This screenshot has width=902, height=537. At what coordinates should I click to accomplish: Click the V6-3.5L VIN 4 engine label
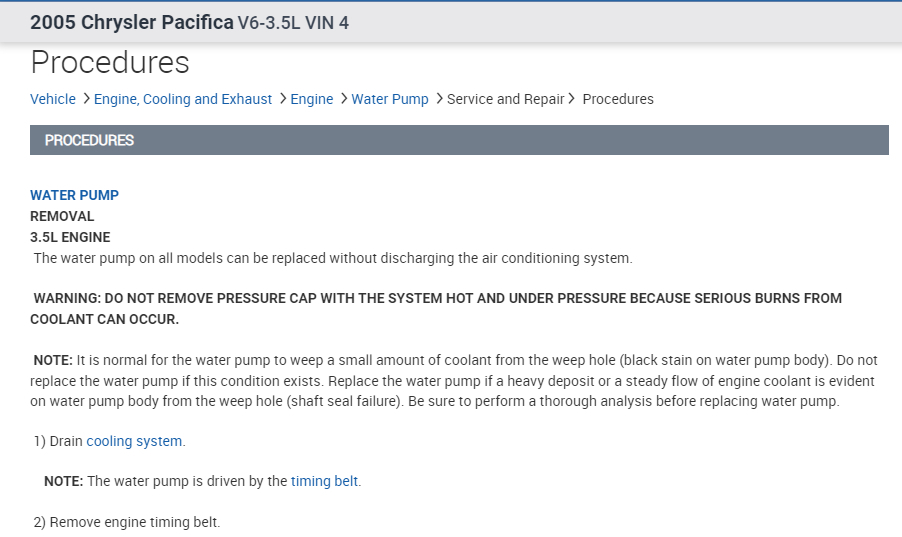point(293,22)
